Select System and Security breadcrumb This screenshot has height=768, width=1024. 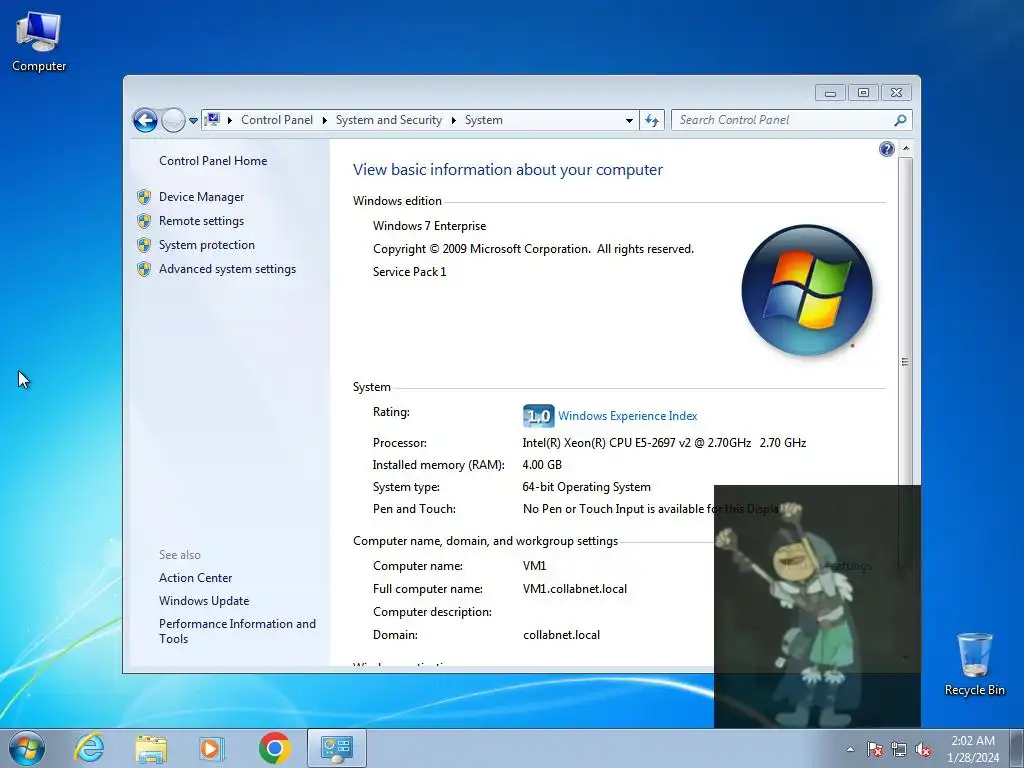point(389,120)
